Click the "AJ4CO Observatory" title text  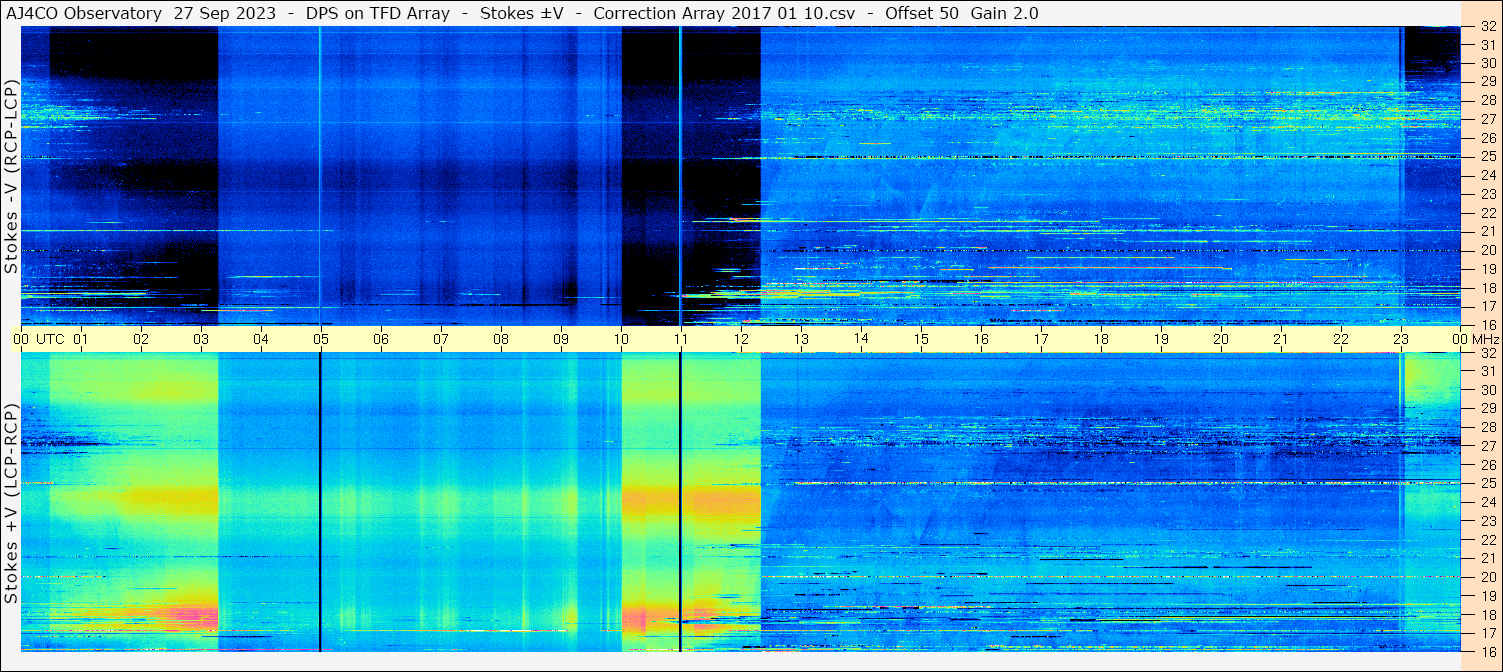pos(84,13)
